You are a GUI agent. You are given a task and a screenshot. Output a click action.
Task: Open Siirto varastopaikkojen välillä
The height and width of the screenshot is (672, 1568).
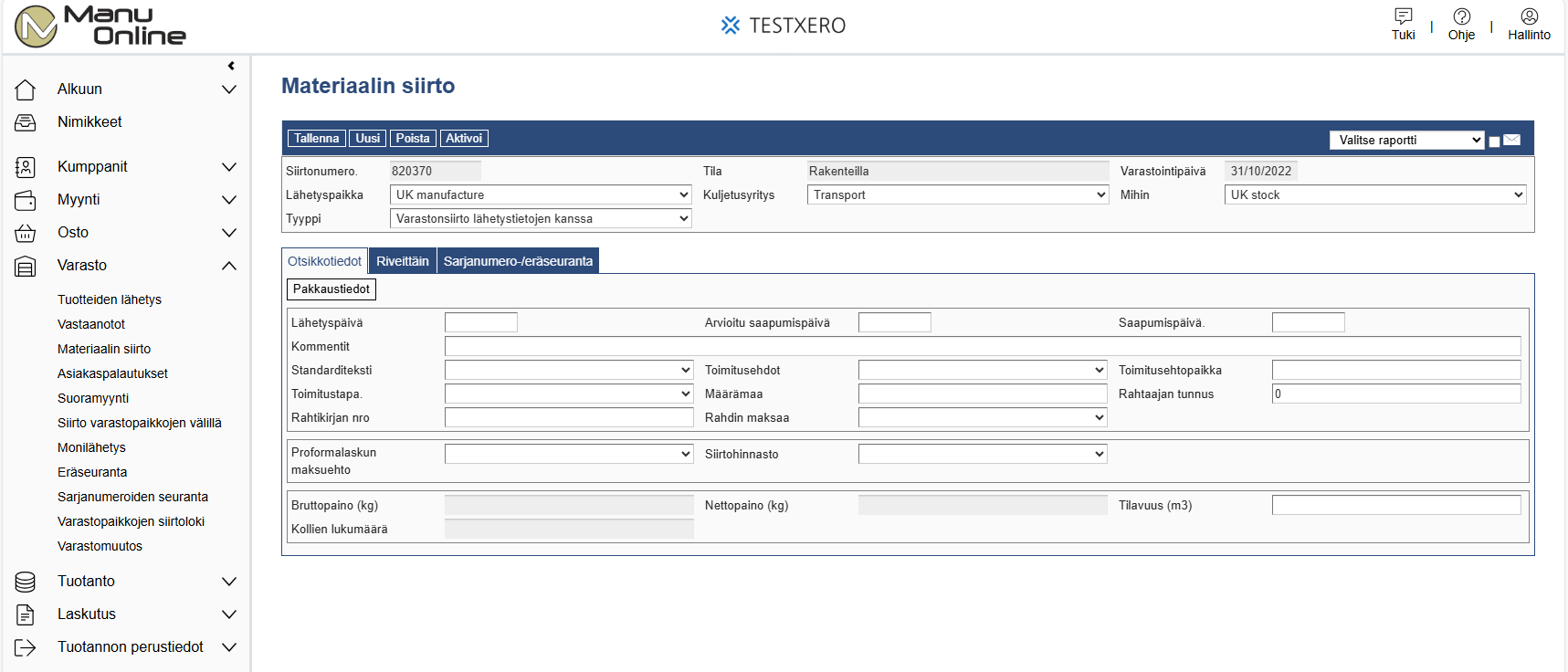(x=140, y=423)
